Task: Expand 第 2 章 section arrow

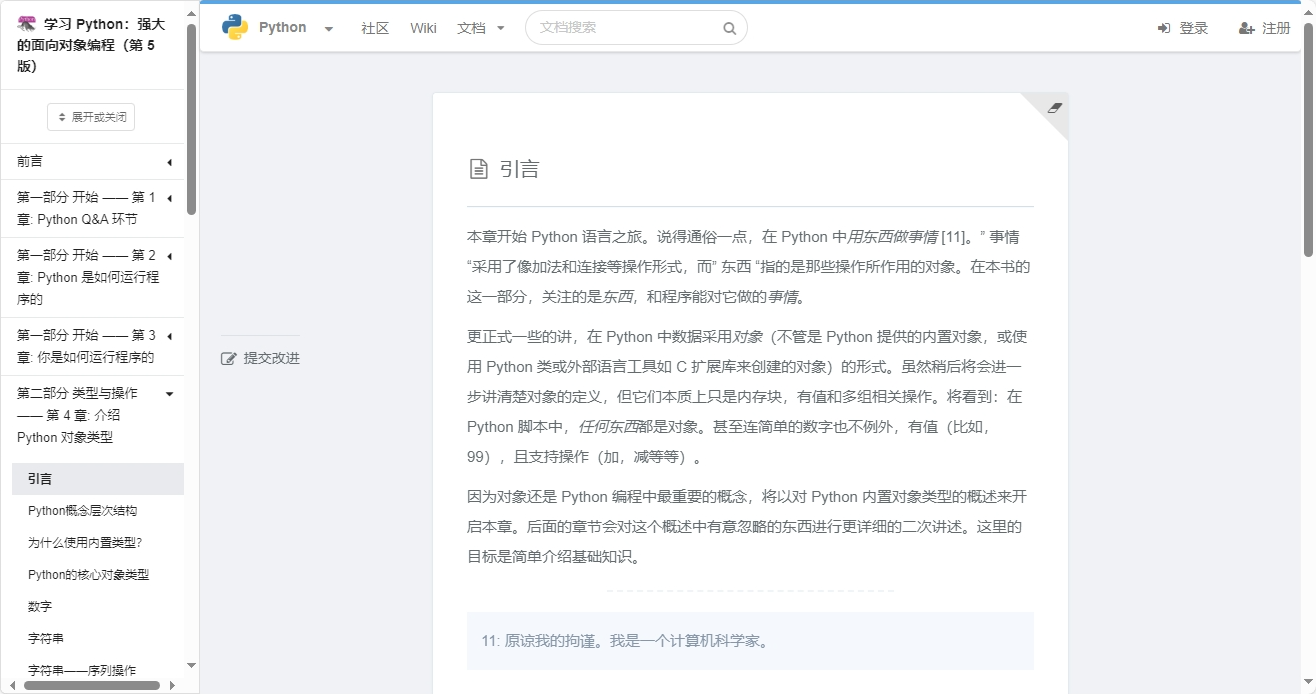Action: click(x=169, y=256)
